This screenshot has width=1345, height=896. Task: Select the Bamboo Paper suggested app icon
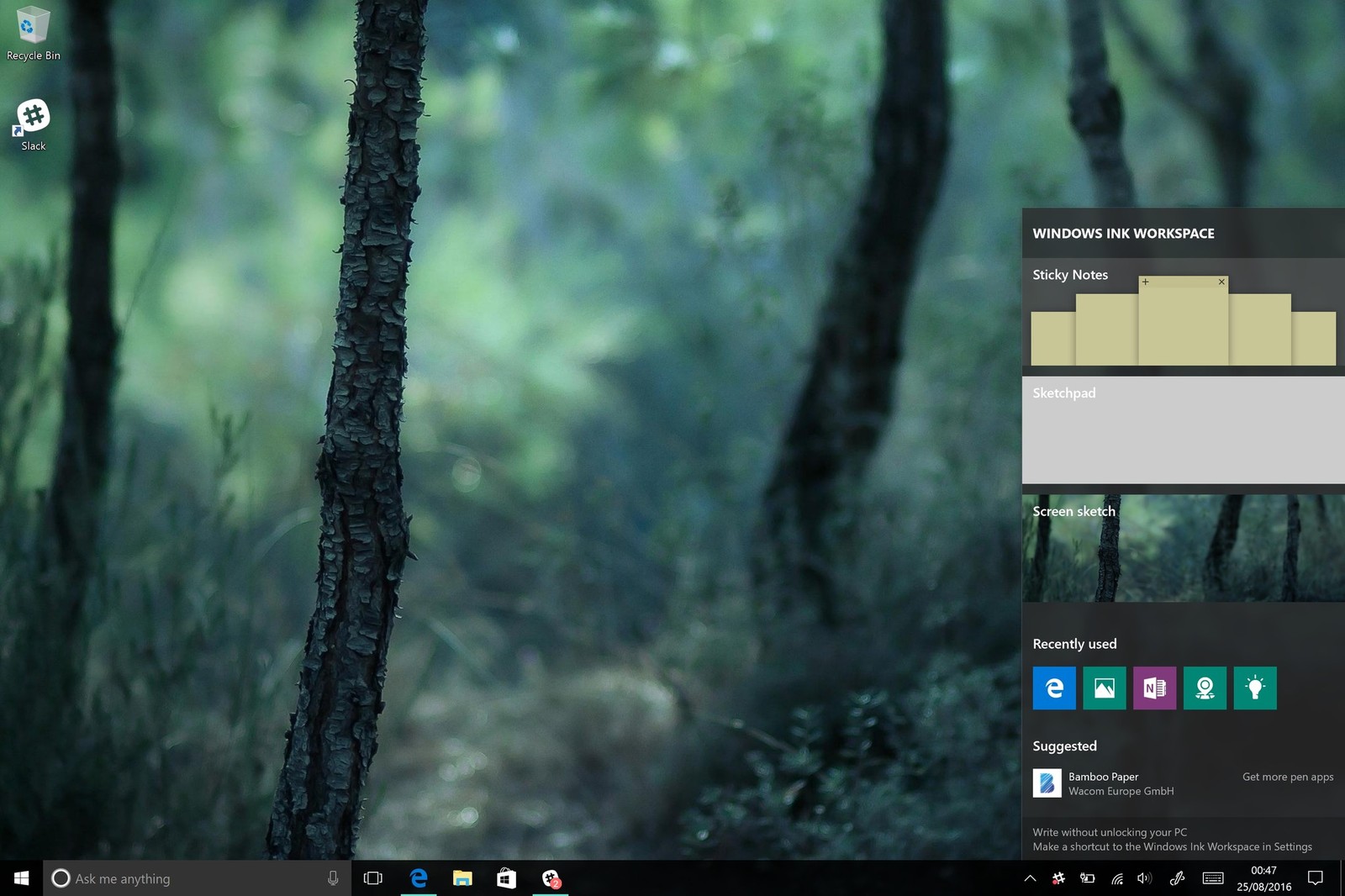(x=1047, y=783)
